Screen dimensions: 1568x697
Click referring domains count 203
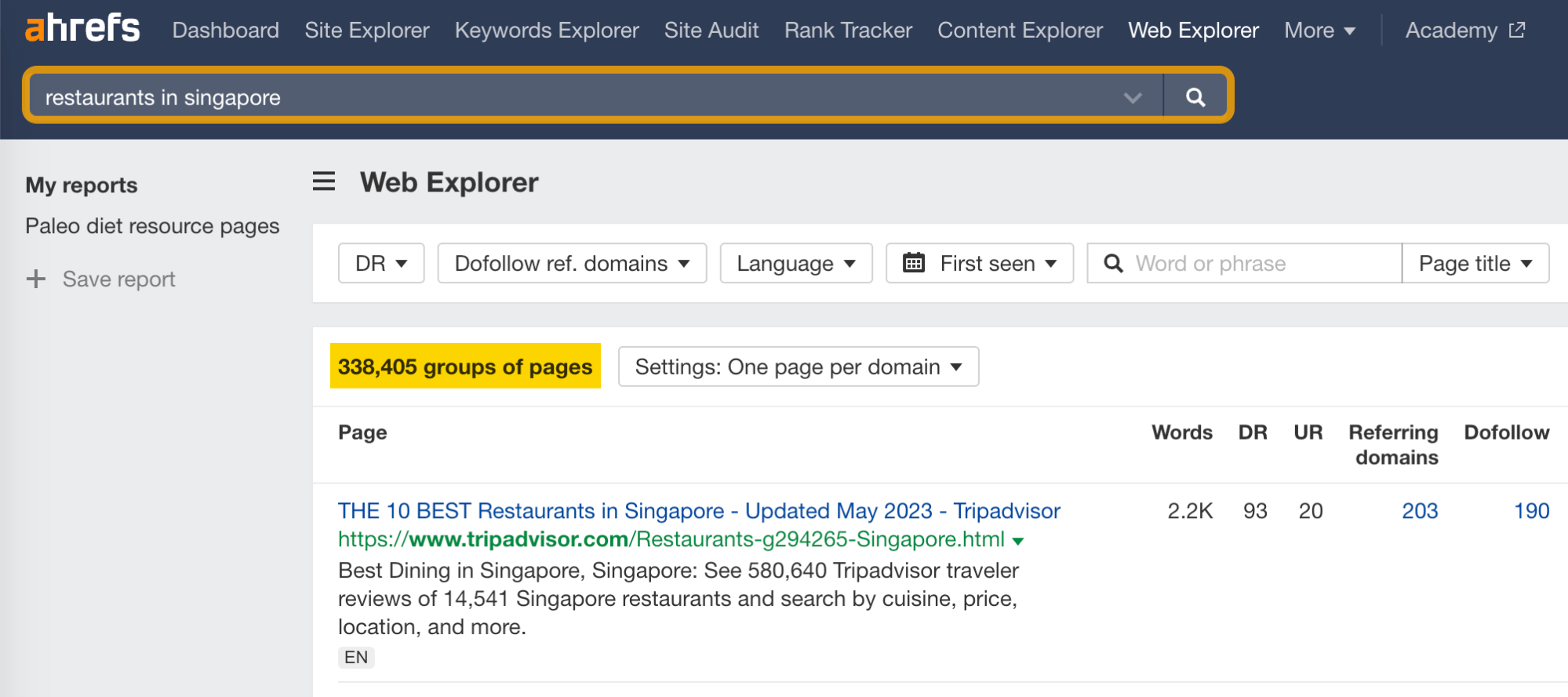pos(1420,511)
